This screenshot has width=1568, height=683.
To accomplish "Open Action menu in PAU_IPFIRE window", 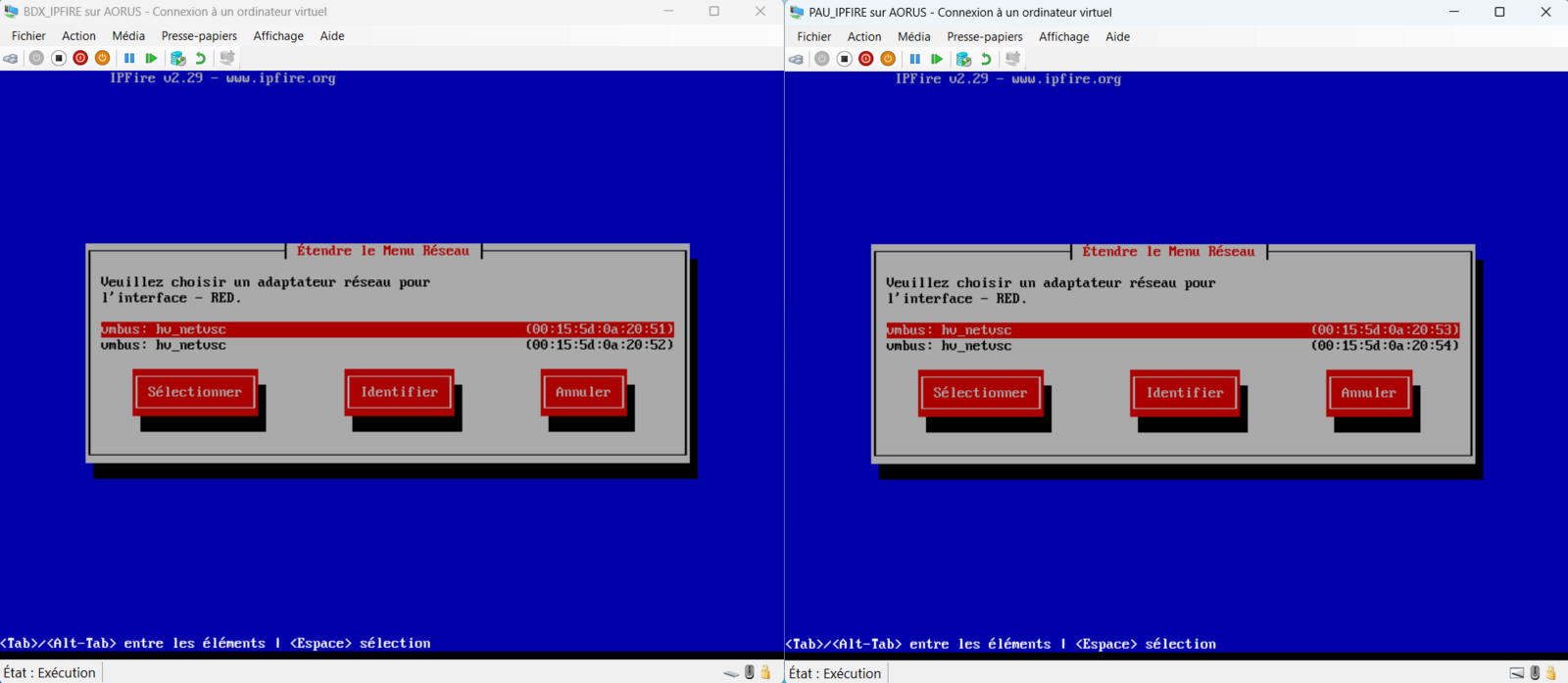I will 863,37.
